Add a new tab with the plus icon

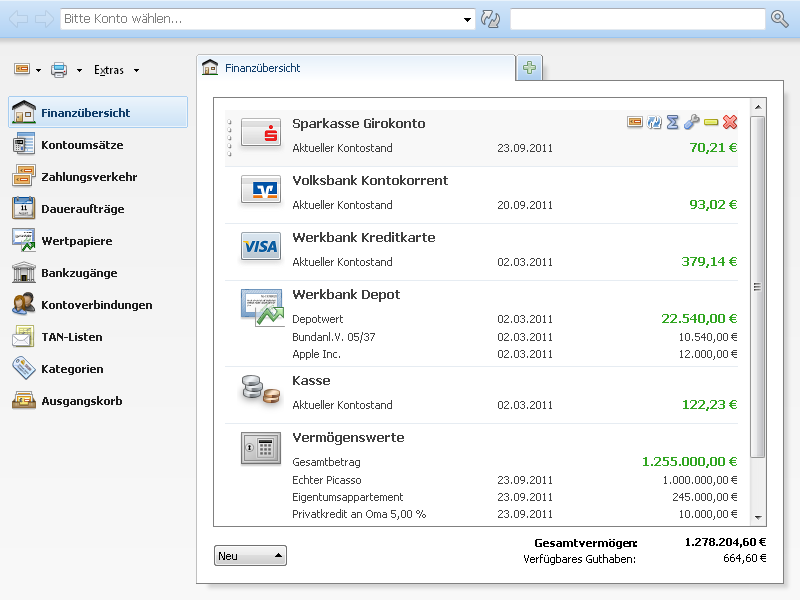(x=530, y=68)
